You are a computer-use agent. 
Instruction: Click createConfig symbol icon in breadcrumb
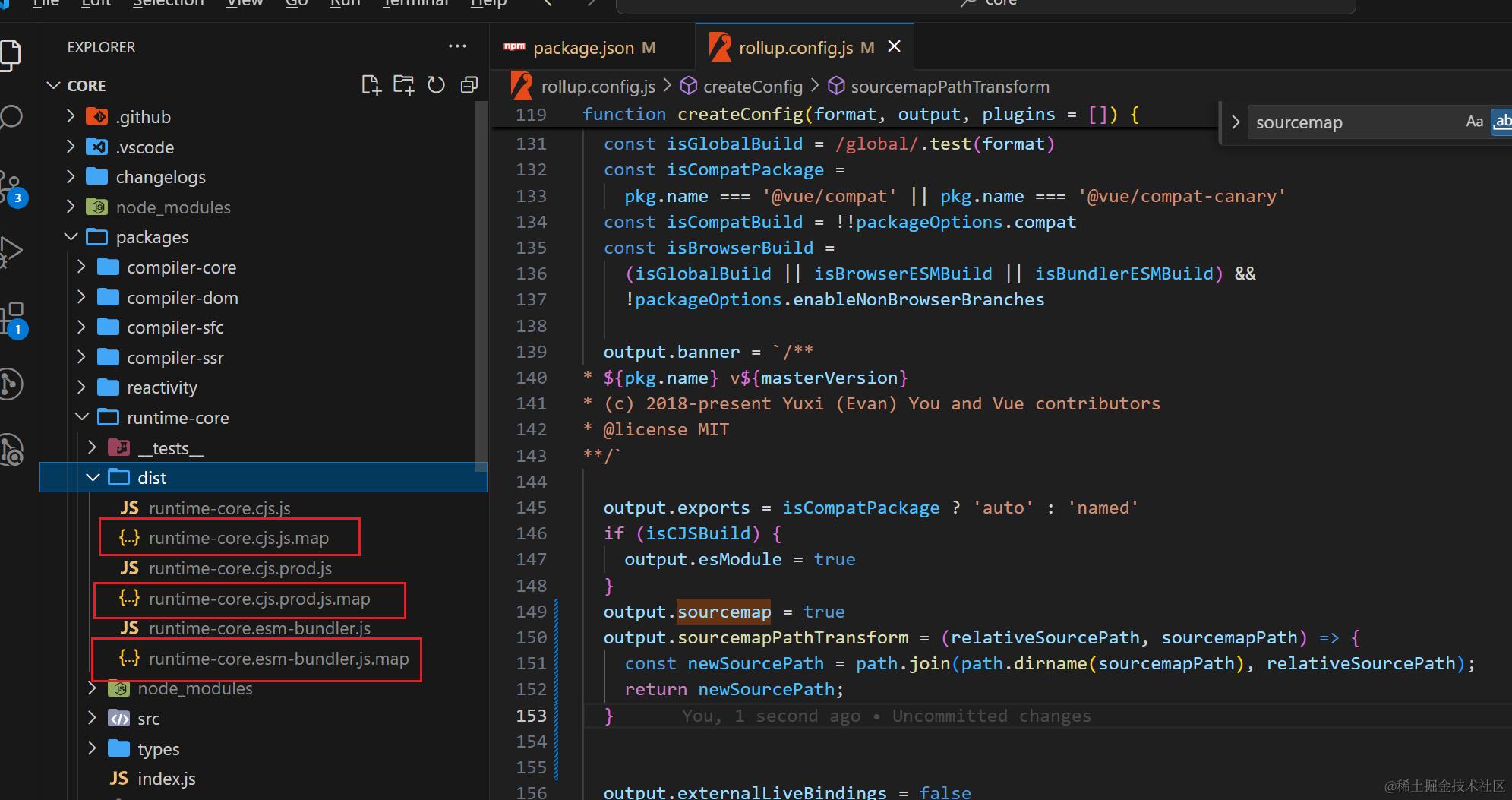click(x=689, y=86)
